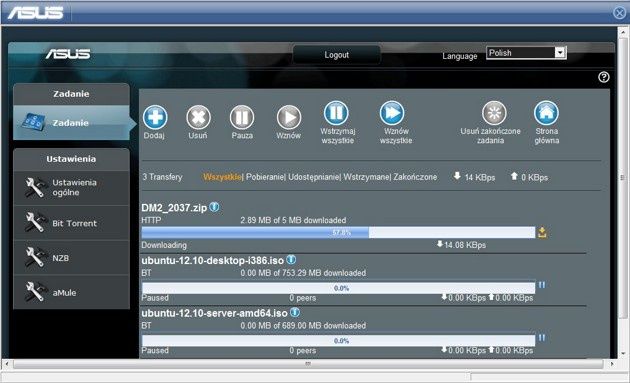Click the Ustawienia section header
This screenshot has height=383, width=630.
[x=72, y=159]
